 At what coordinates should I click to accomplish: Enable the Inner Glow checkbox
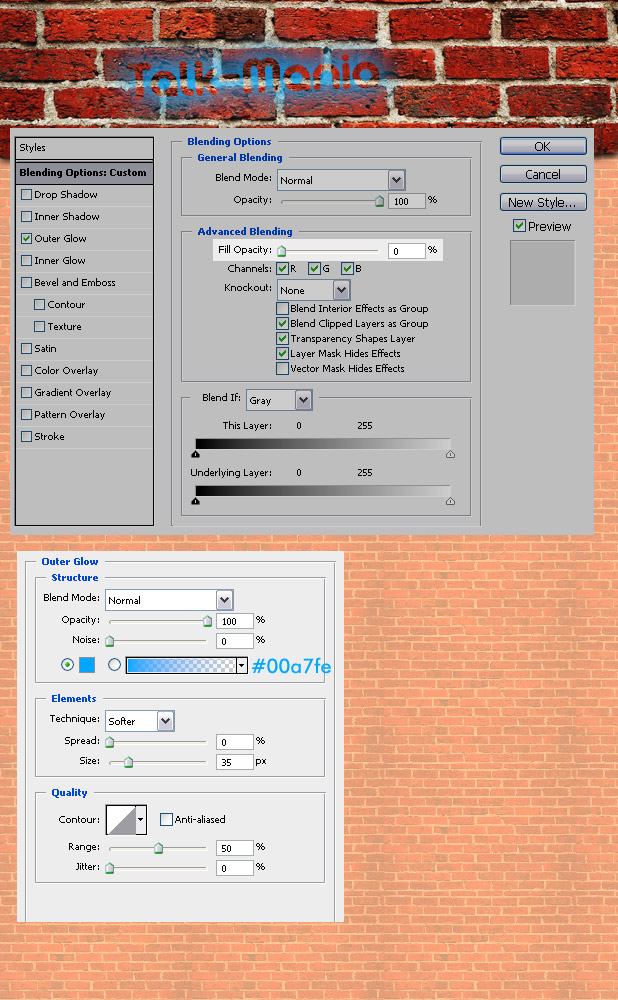[27, 261]
